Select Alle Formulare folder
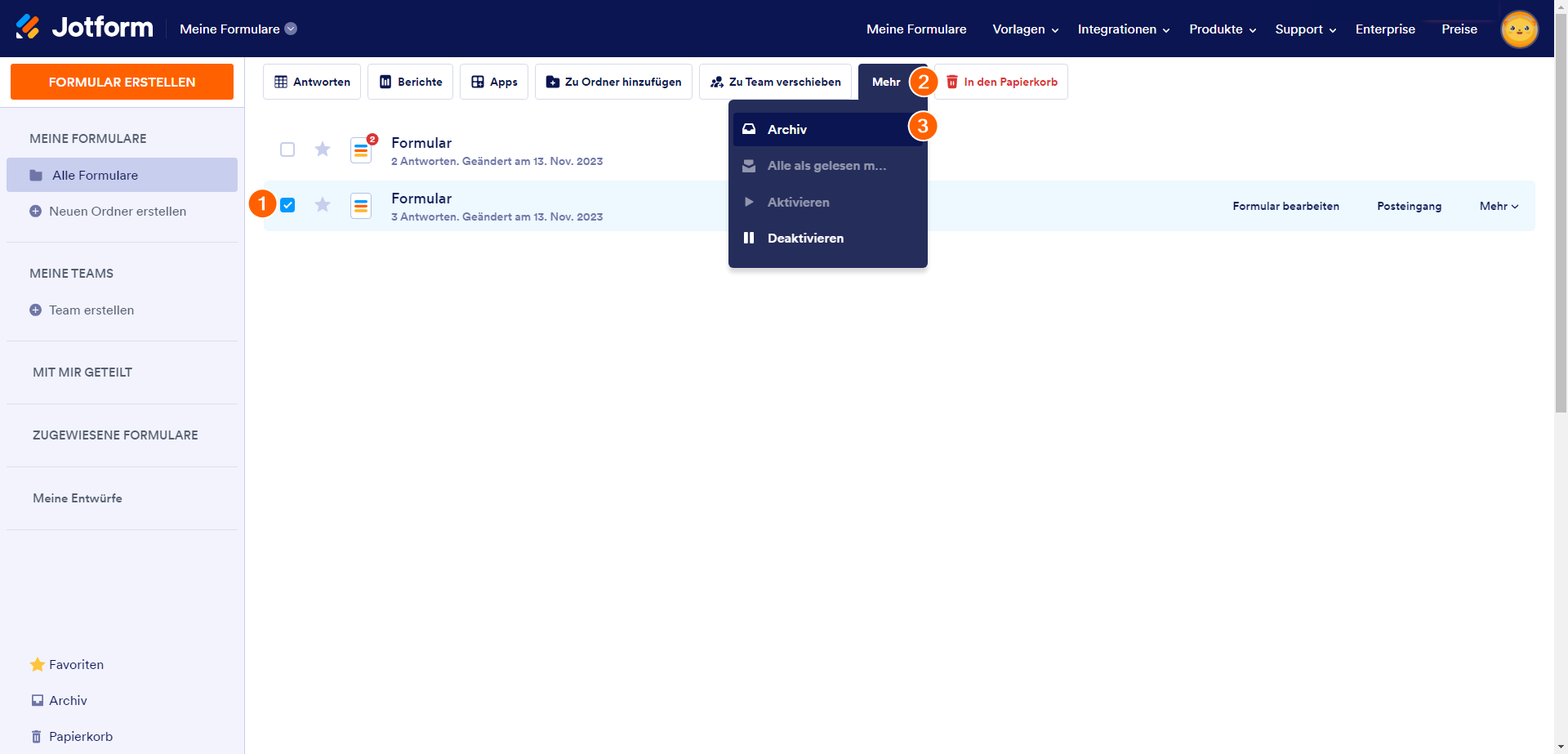 [122, 175]
